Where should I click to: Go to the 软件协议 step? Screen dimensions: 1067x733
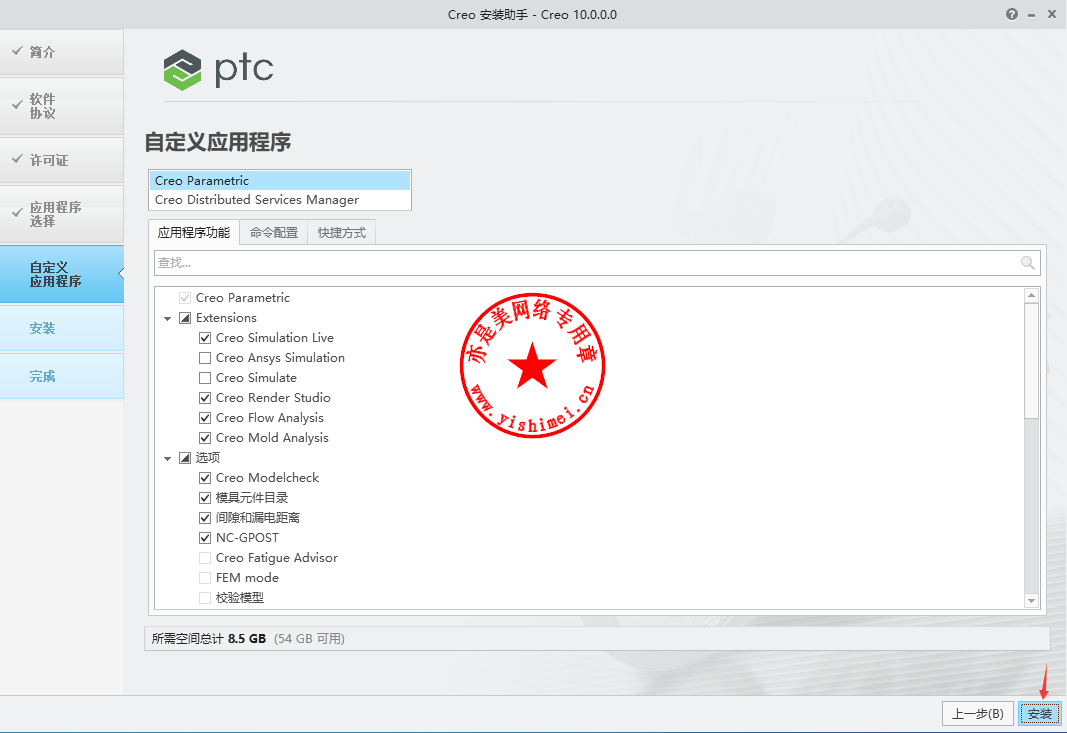(62, 106)
